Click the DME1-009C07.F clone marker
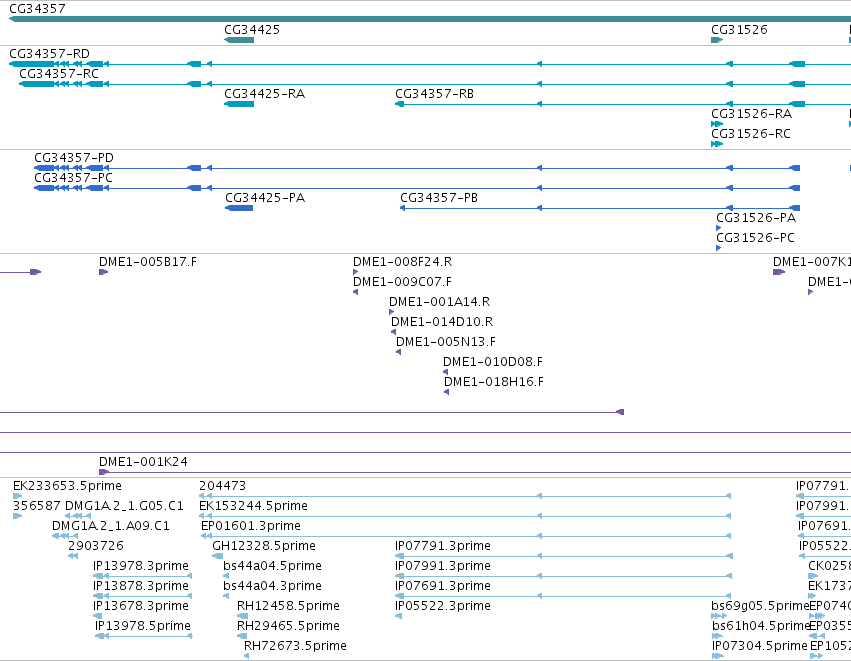851x661 pixels. pyautogui.click(x=355, y=292)
